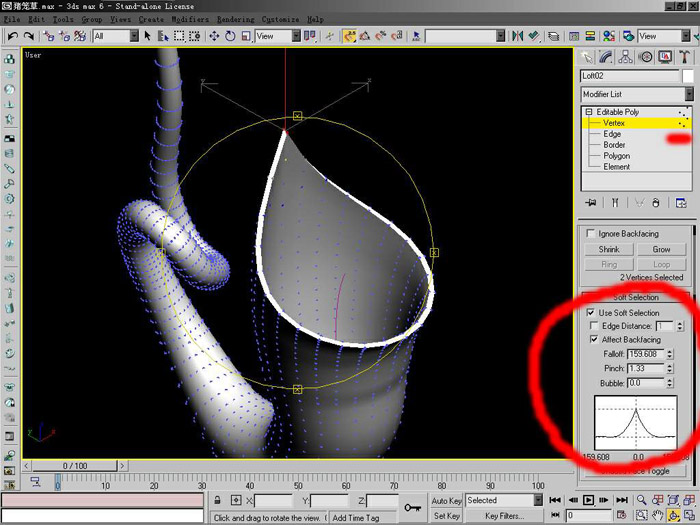The width and height of the screenshot is (700, 525).
Task: Open the Hierarchy command panel tab
Action: pos(625,57)
